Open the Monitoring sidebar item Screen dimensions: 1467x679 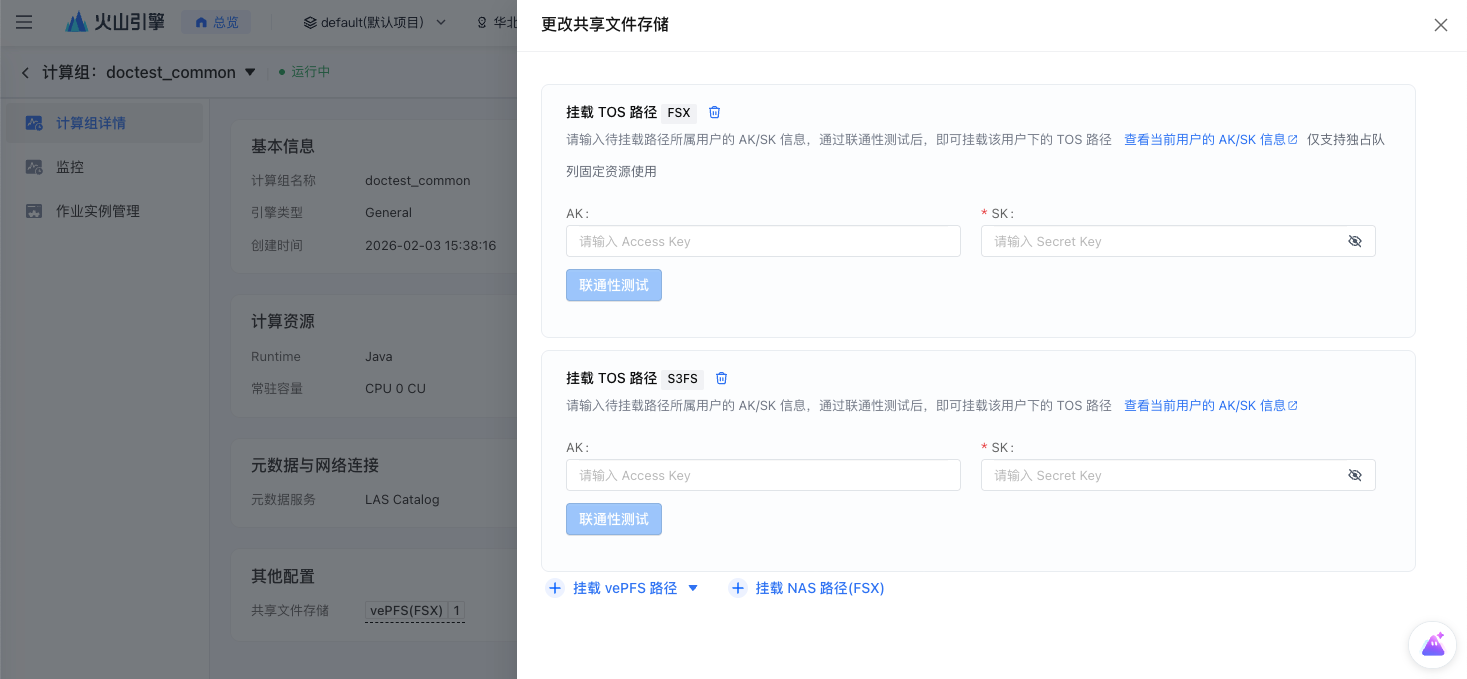(70, 167)
